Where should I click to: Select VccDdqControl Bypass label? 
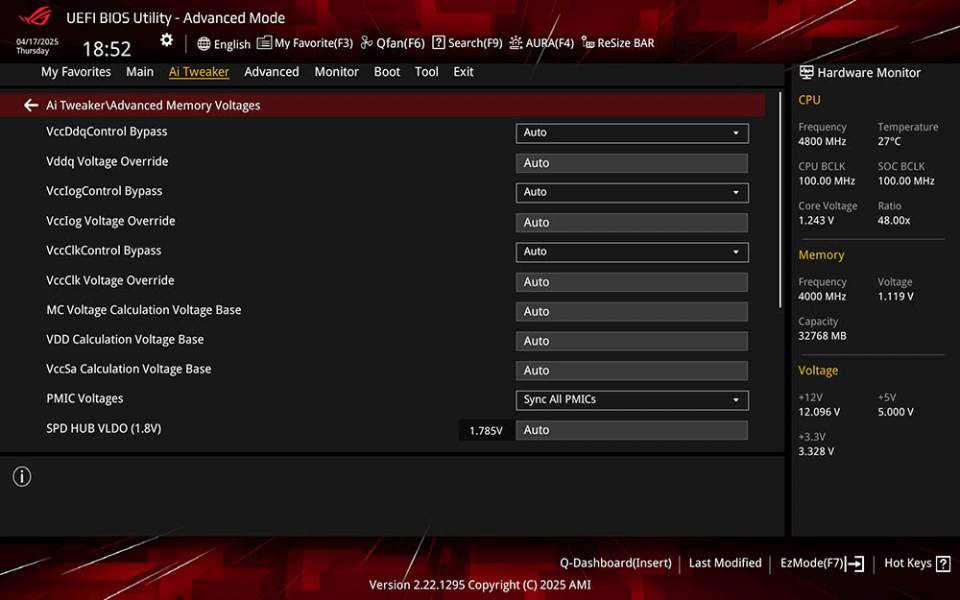click(x=107, y=132)
